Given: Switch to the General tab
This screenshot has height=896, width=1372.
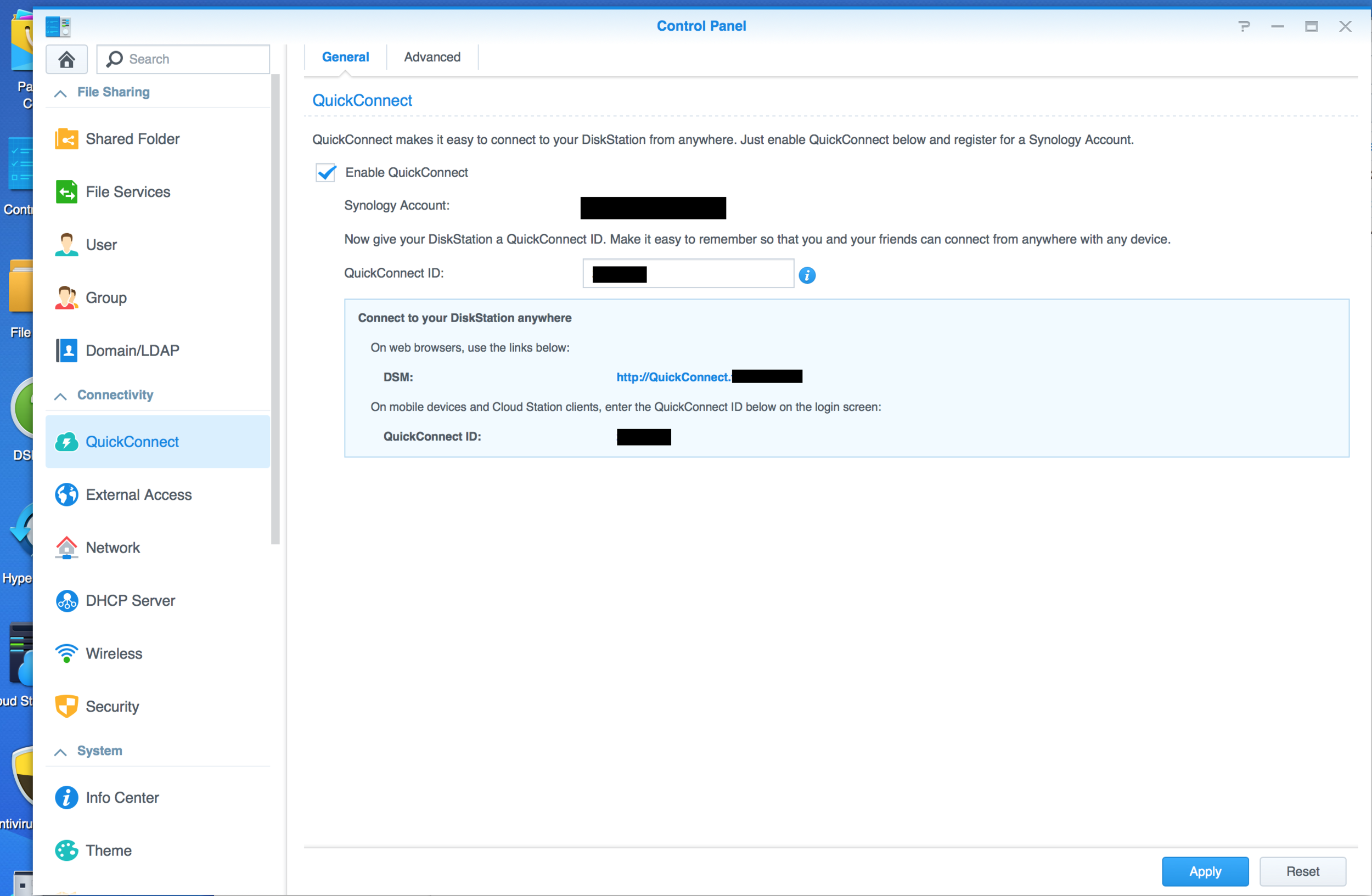Looking at the screenshot, I should coord(345,57).
